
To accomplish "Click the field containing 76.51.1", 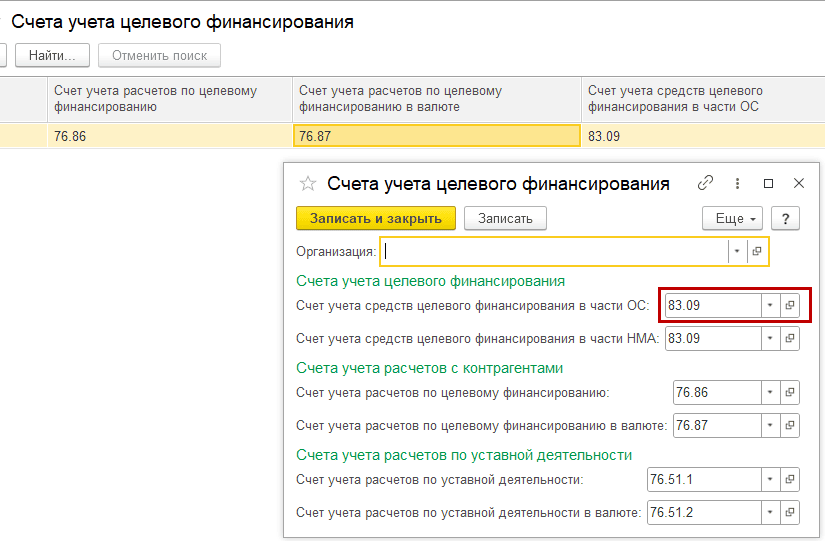I will pyautogui.click(x=705, y=479).
